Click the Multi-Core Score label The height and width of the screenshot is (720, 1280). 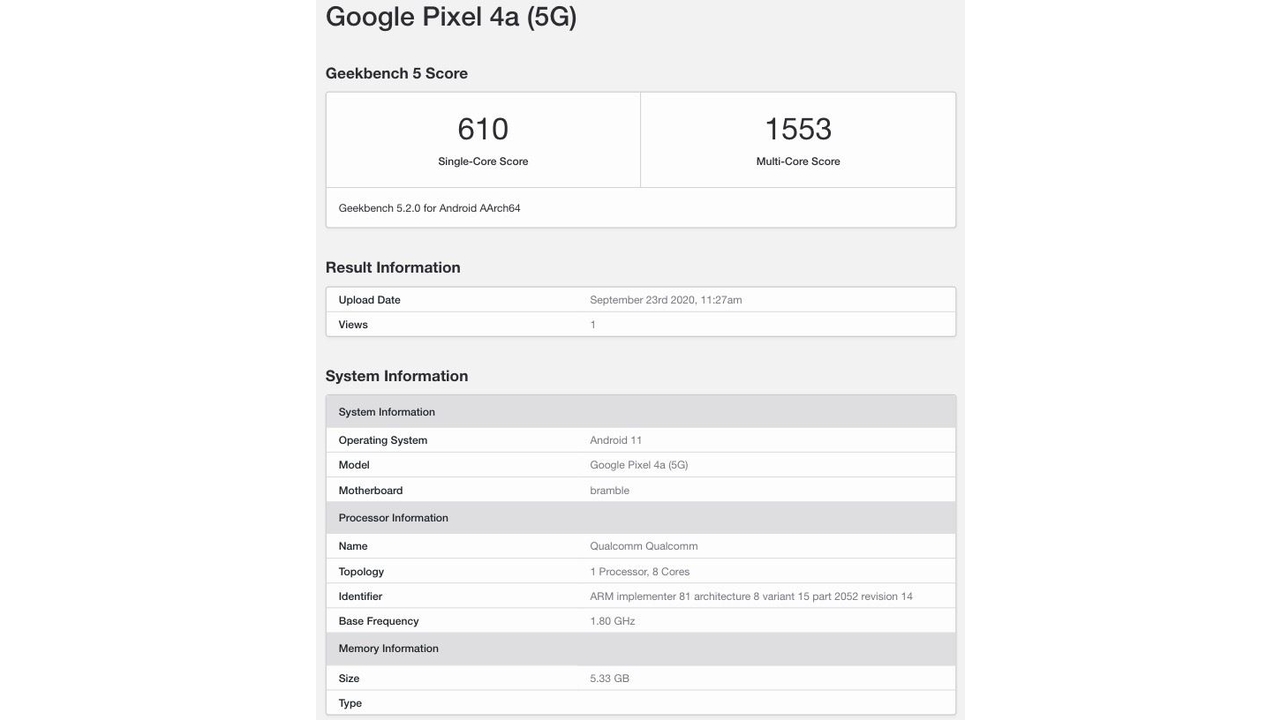798,161
